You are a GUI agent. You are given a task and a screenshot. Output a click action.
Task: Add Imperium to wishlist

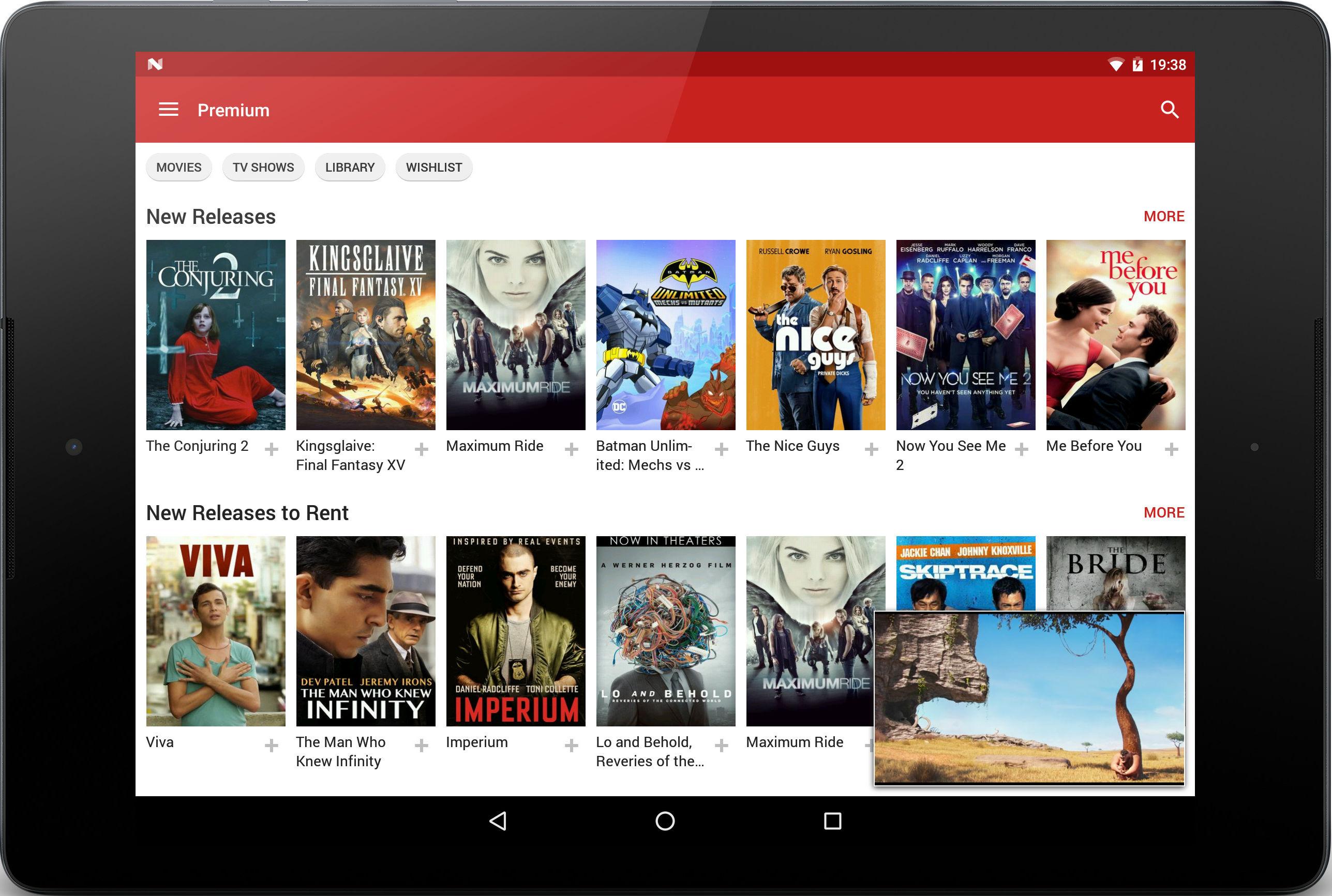(x=571, y=746)
